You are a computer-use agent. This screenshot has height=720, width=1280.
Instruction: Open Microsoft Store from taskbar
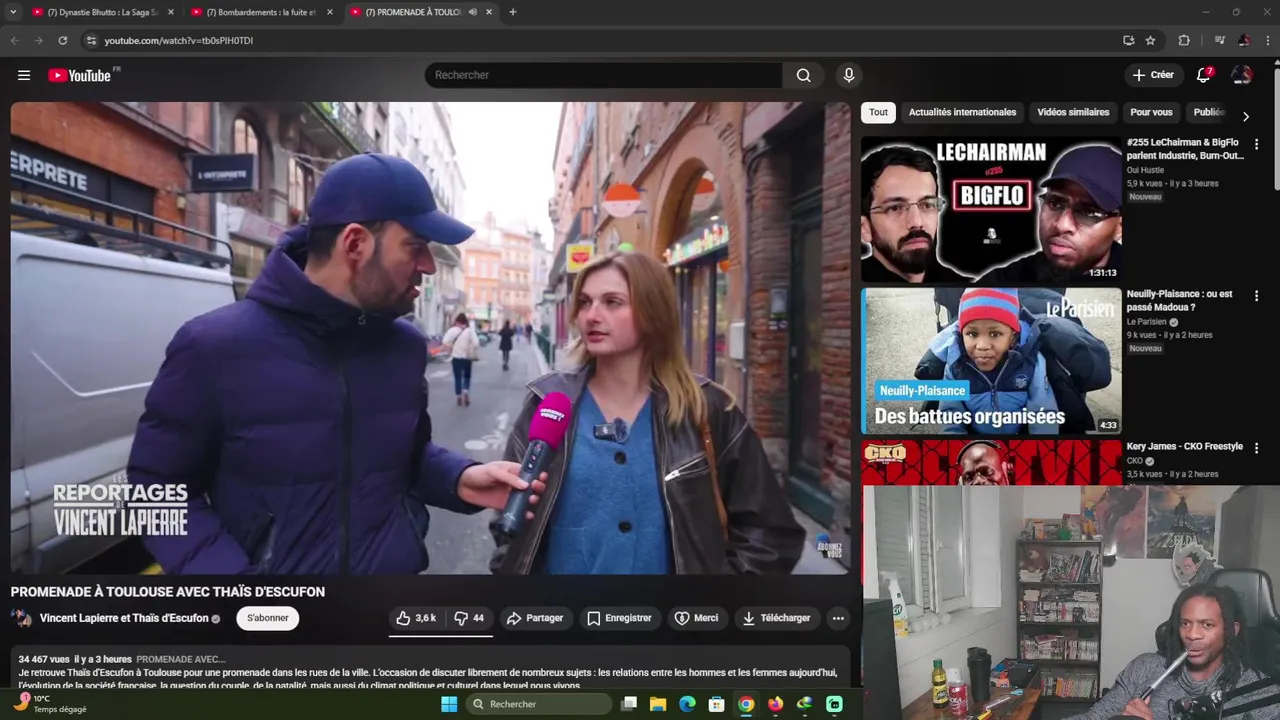(716, 704)
